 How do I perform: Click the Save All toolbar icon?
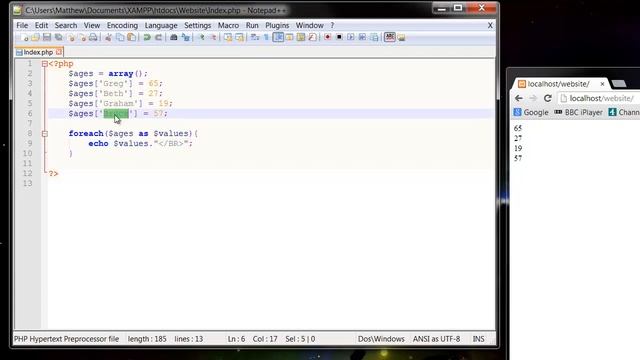tap(58, 38)
